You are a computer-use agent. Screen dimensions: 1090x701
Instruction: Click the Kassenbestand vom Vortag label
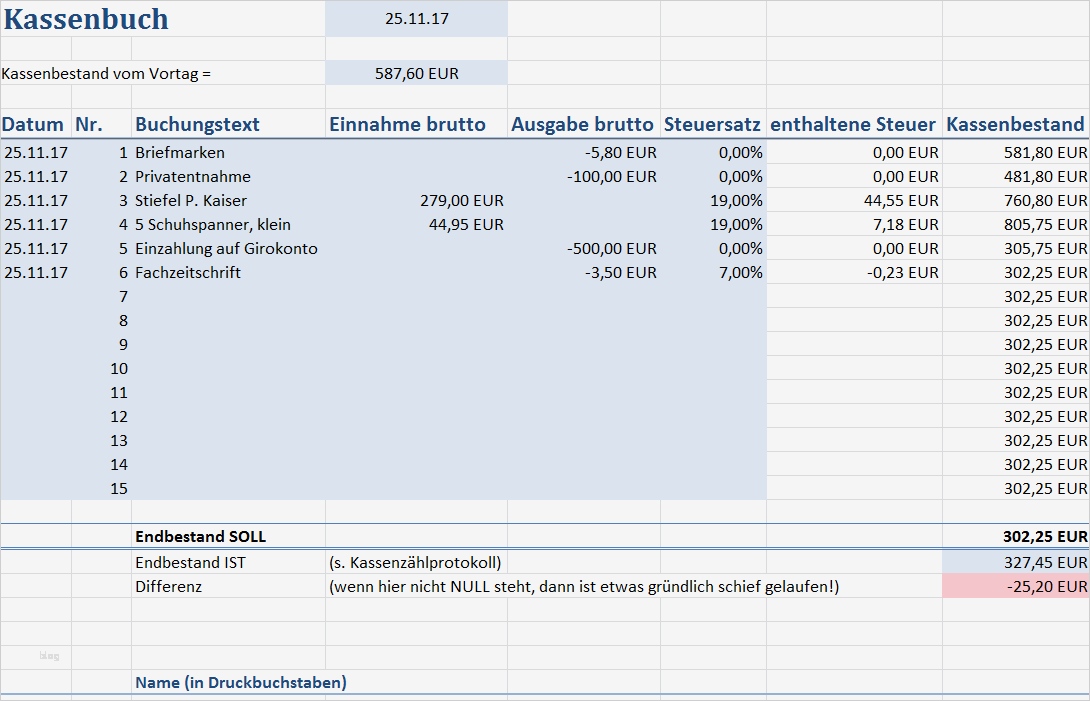tap(110, 72)
